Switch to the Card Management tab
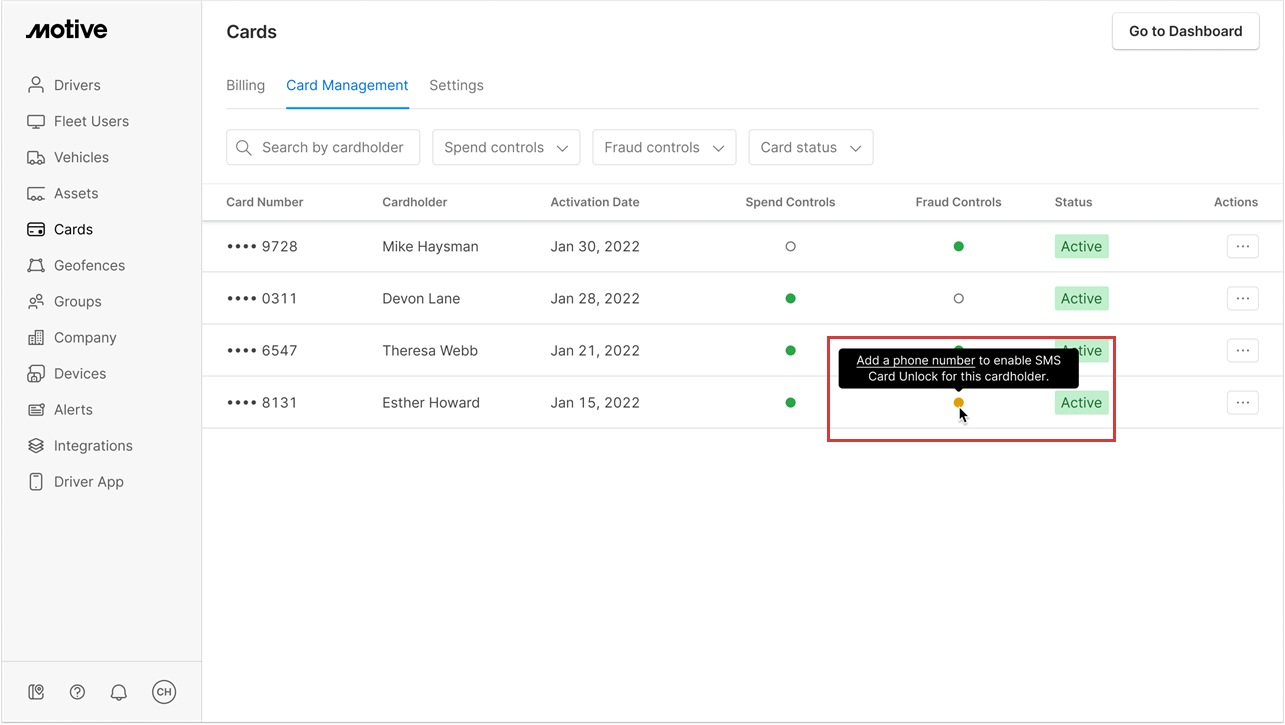 click(347, 85)
